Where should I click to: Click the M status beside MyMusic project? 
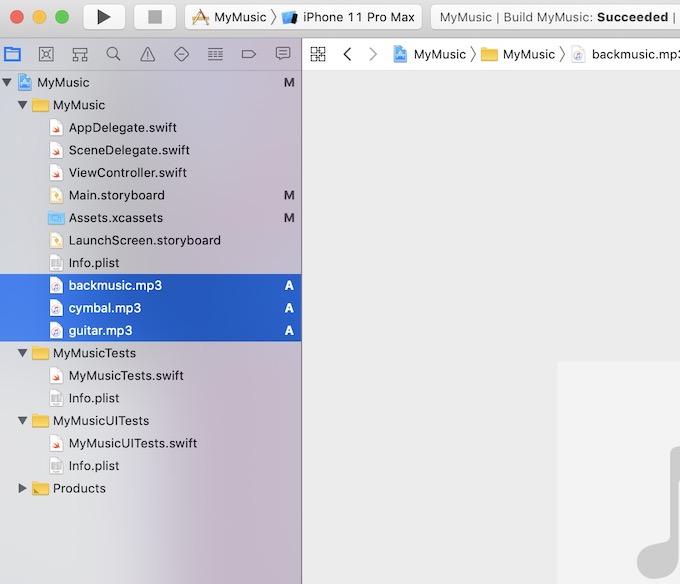point(289,82)
